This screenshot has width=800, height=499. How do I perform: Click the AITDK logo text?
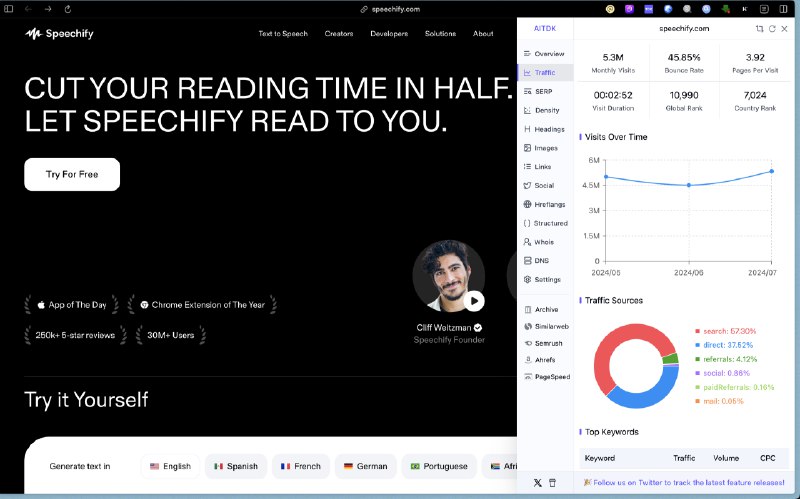tap(545, 29)
